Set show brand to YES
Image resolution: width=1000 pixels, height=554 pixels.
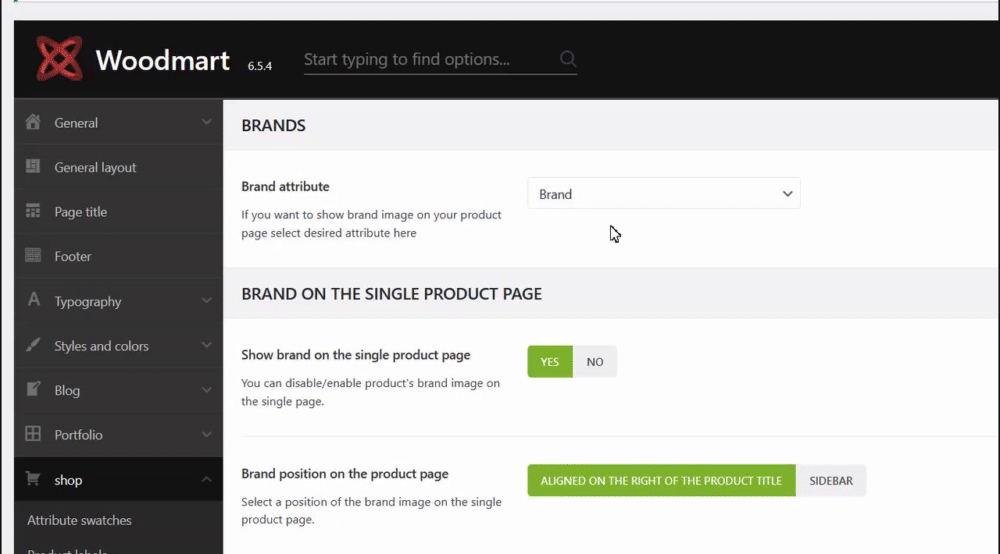point(550,362)
